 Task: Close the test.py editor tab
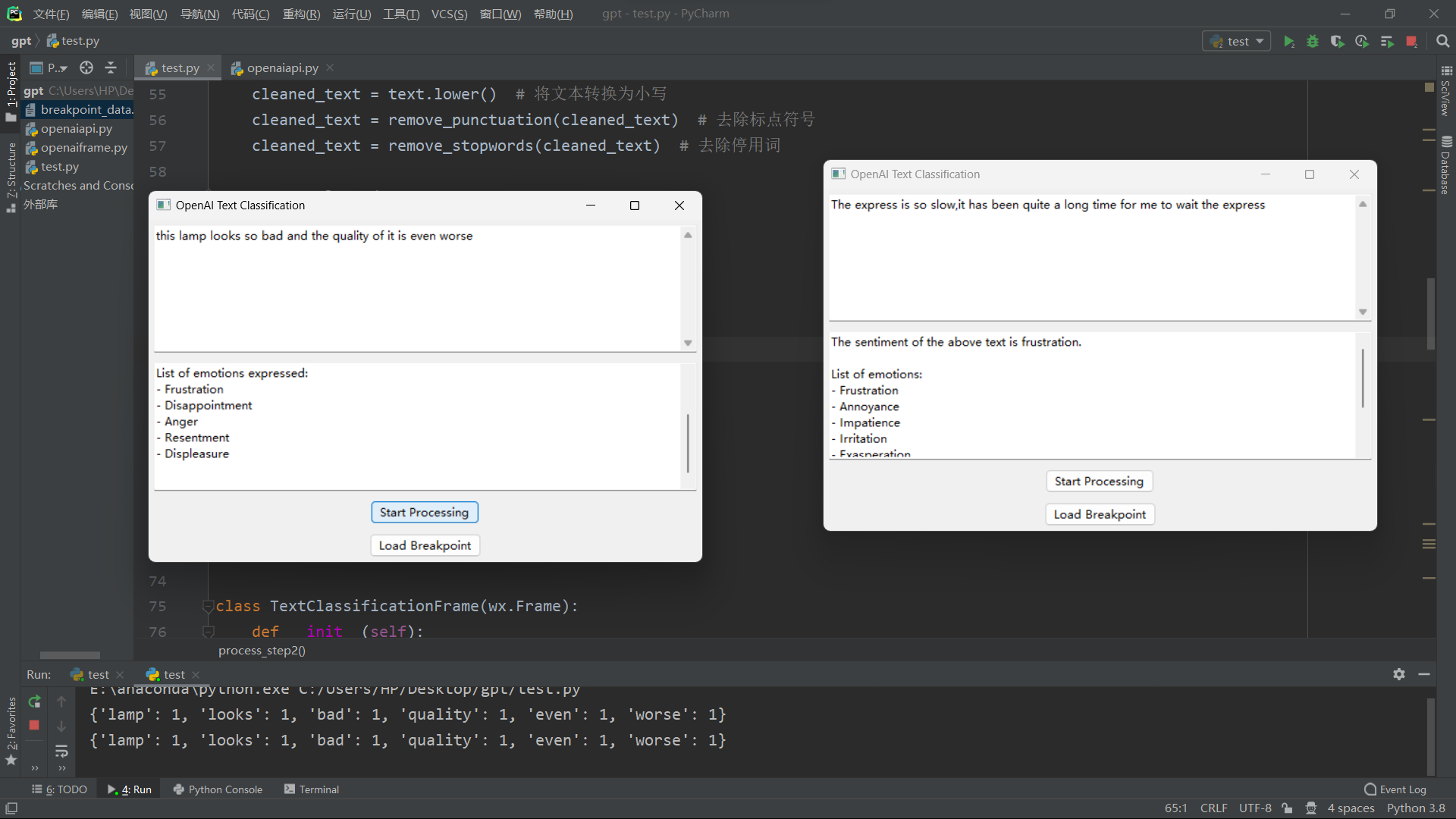pos(211,67)
